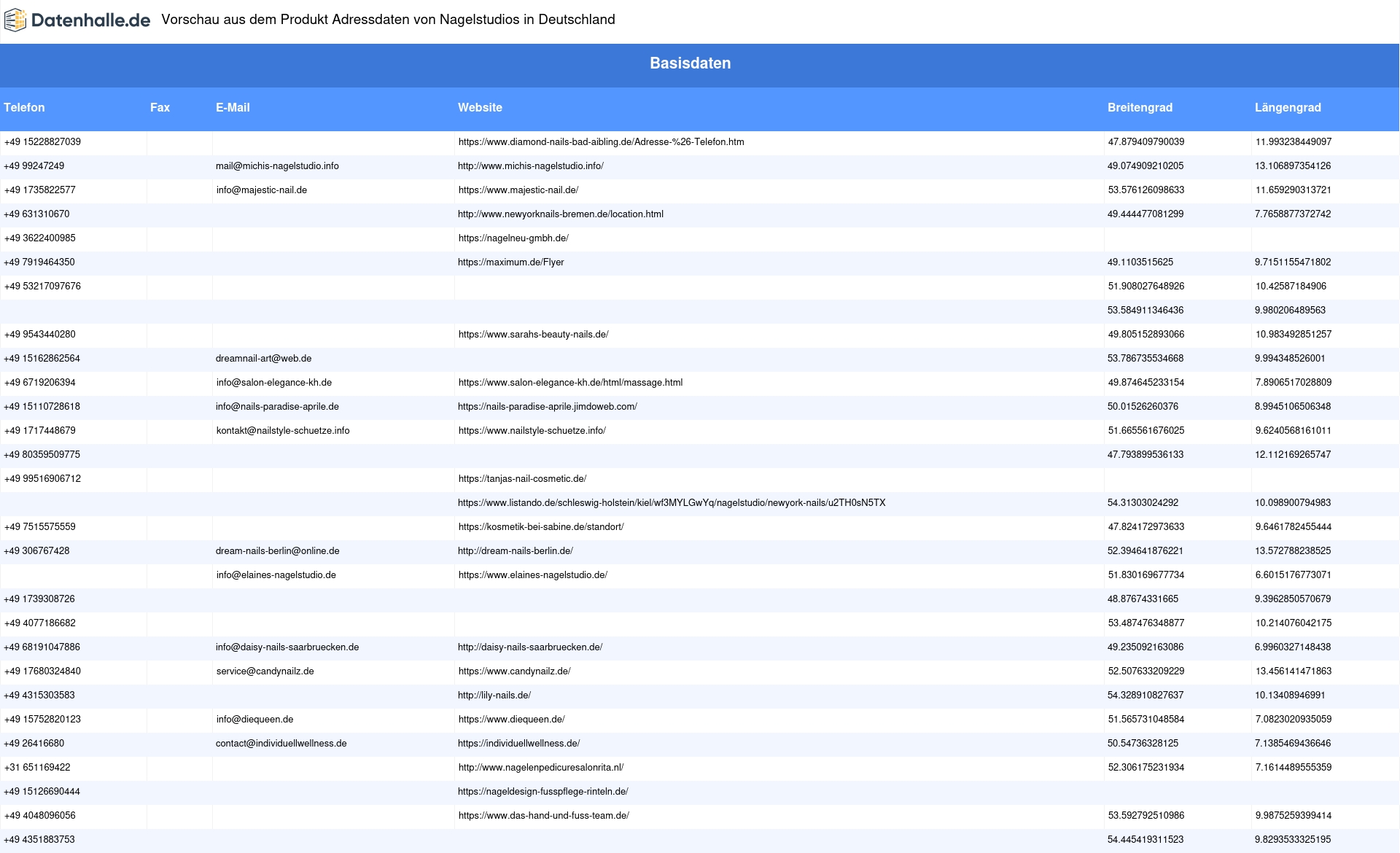Select latitude value 53.584911346436
1400x853 pixels.
[x=1146, y=311]
